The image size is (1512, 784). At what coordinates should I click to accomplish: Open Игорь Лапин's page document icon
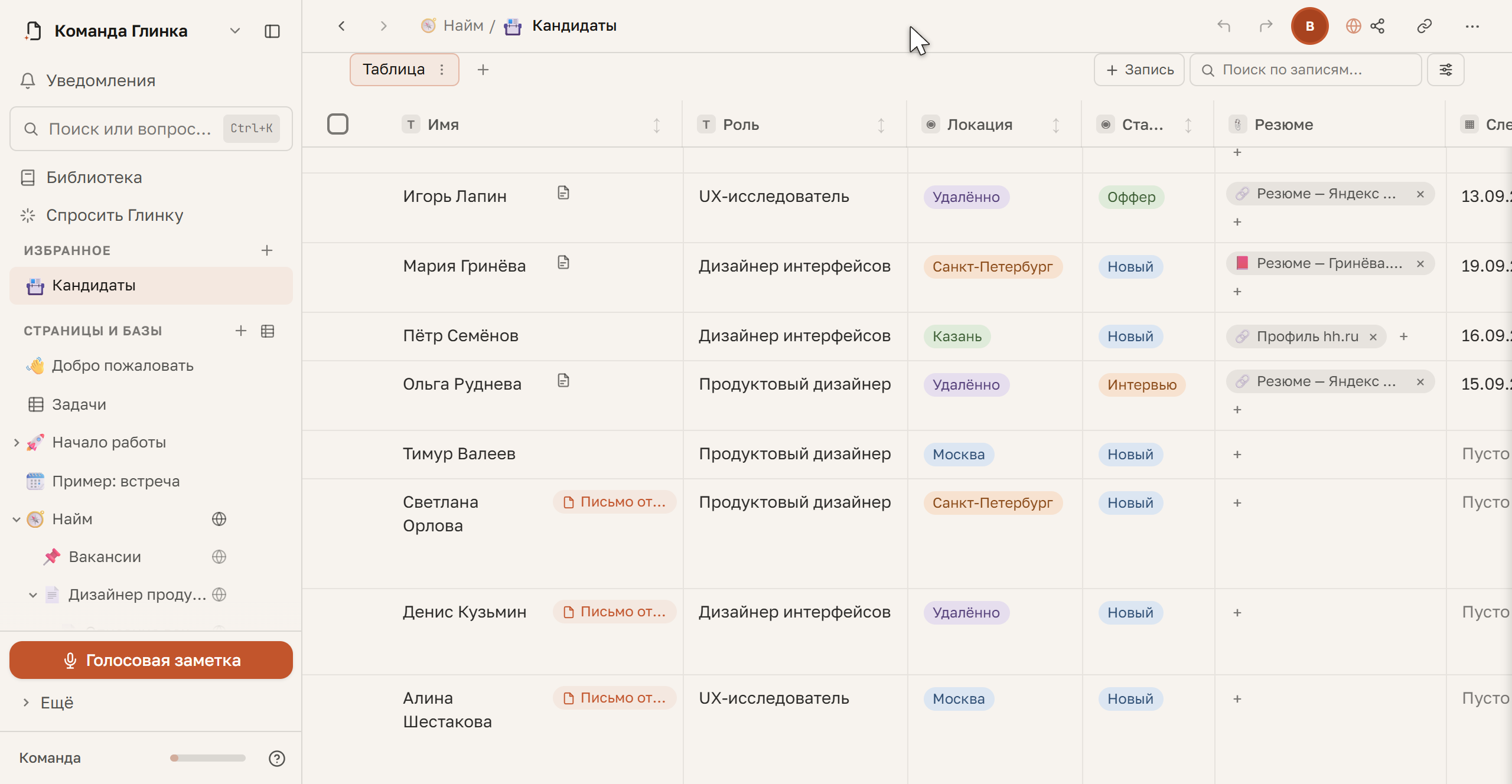563,193
